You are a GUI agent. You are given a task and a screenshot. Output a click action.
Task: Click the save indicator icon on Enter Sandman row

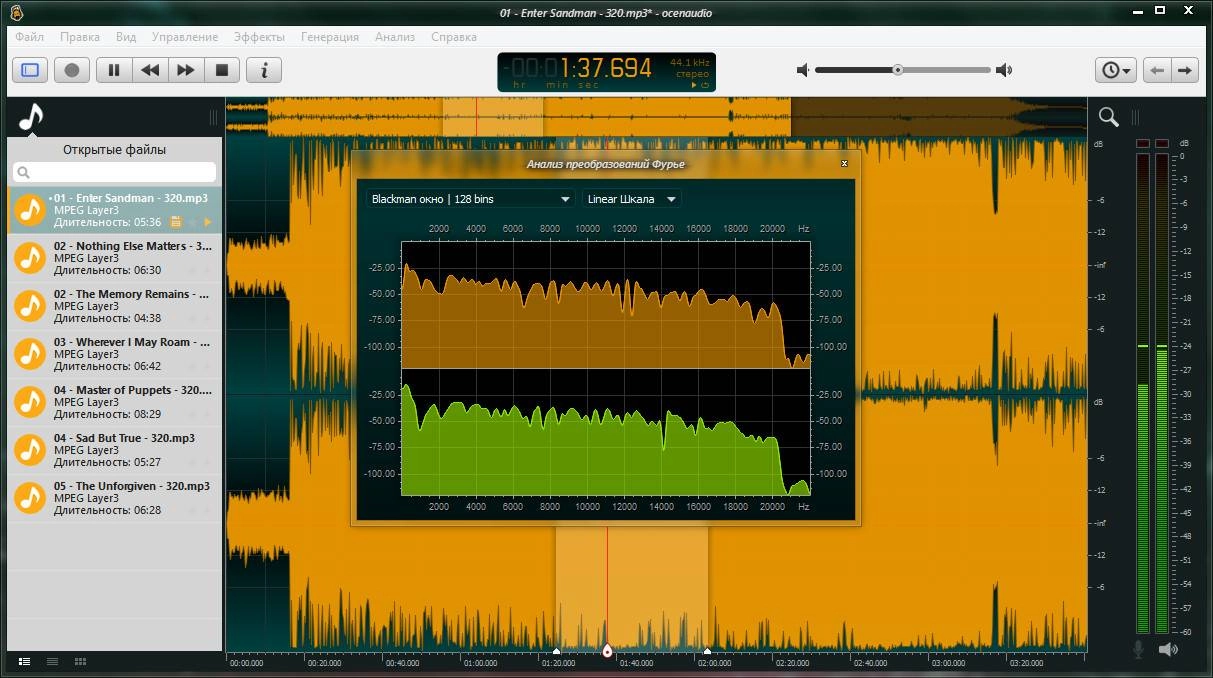tap(176, 222)
